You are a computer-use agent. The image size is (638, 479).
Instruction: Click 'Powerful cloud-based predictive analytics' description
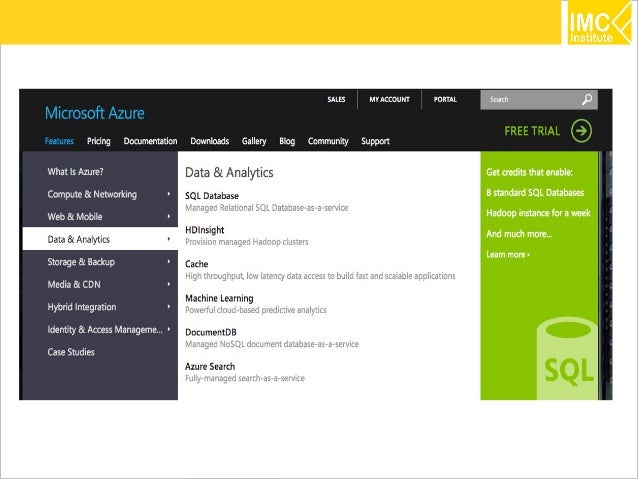(x=256, y=310)
